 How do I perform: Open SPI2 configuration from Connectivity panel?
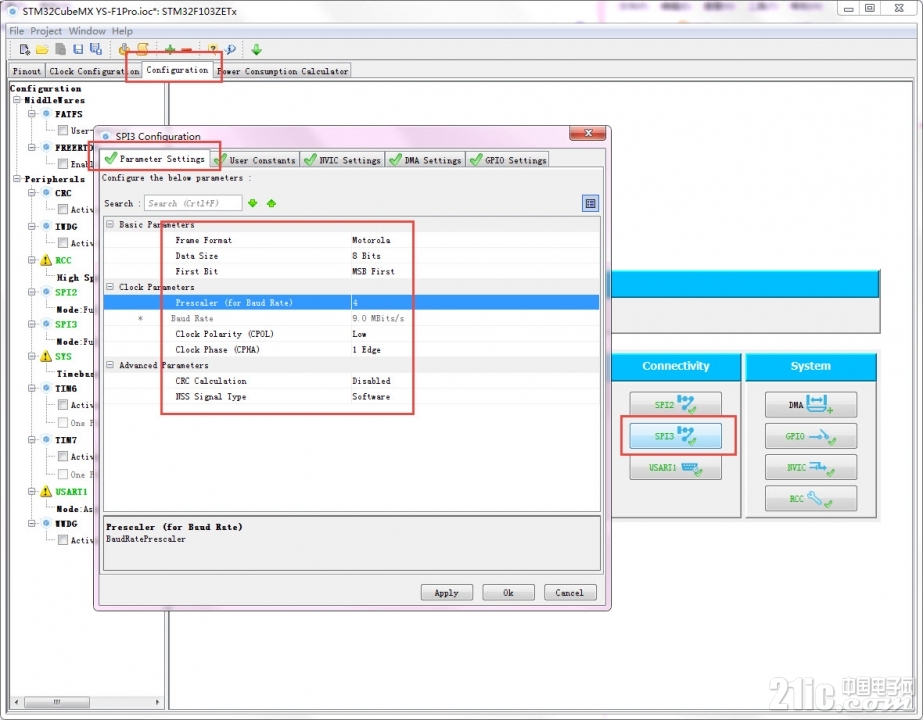pos(675,404)
